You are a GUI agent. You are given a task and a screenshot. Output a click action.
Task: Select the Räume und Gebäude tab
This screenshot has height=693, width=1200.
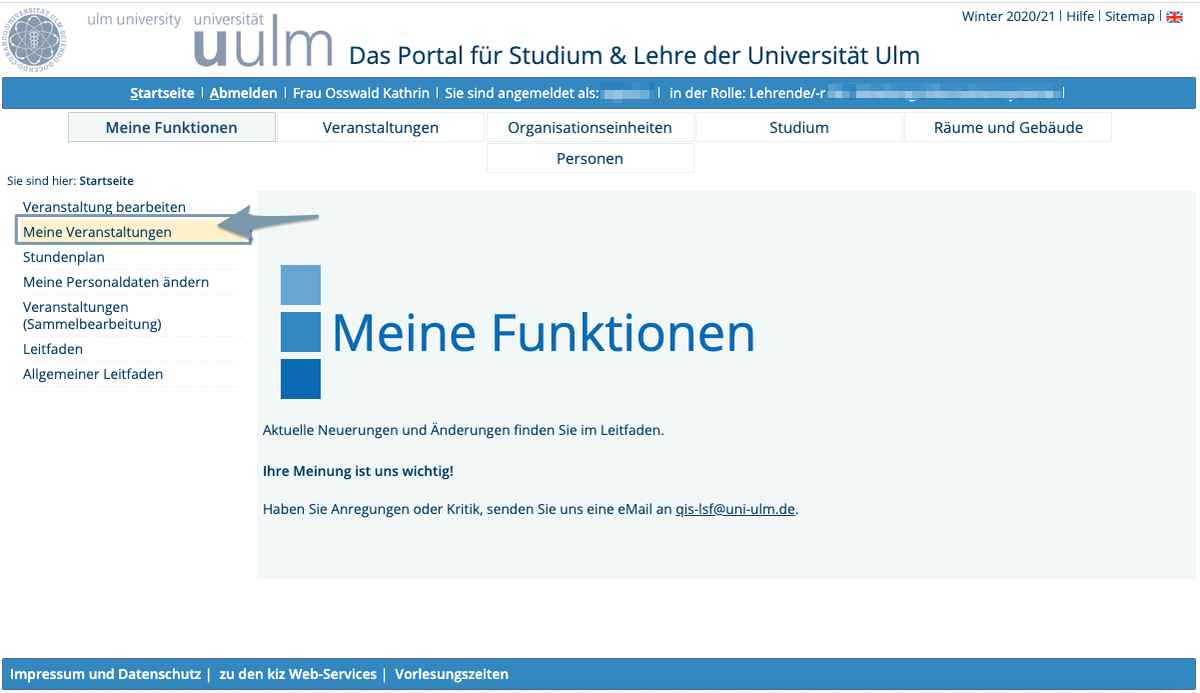(x=1007, y=127)
